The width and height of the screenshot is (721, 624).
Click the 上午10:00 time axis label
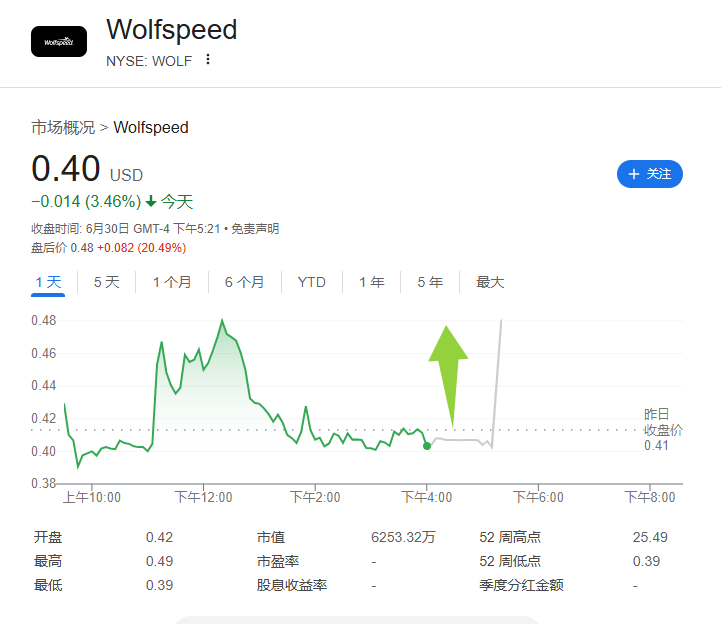coord(92,497)
